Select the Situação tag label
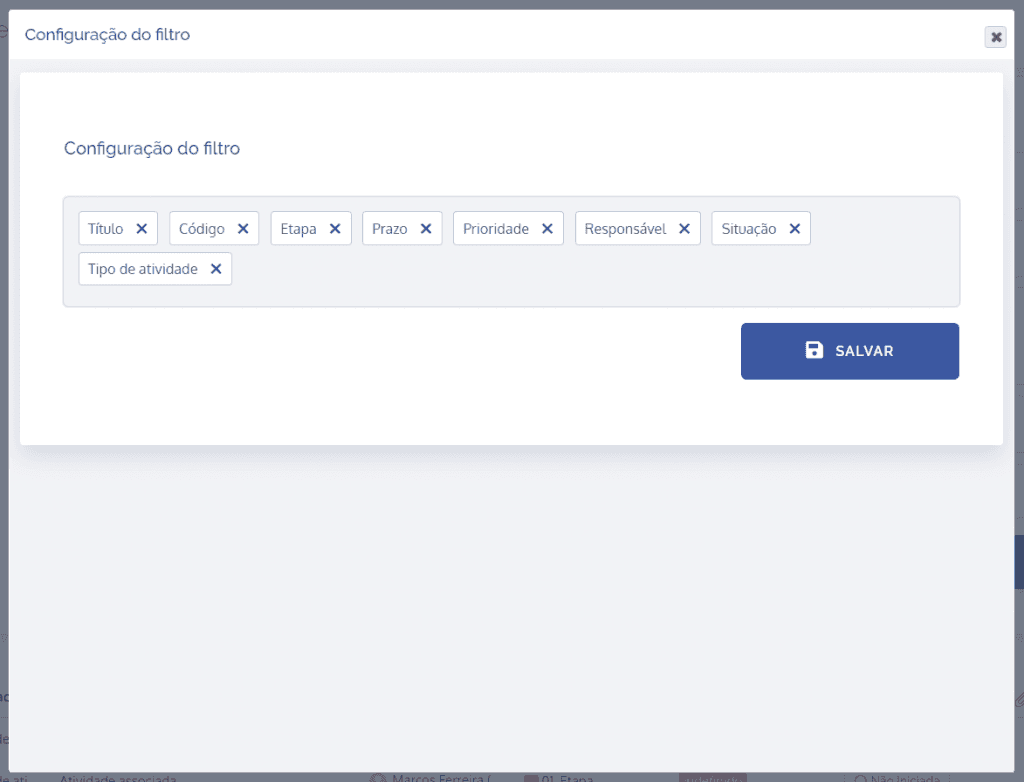 [x=749, y=229]
